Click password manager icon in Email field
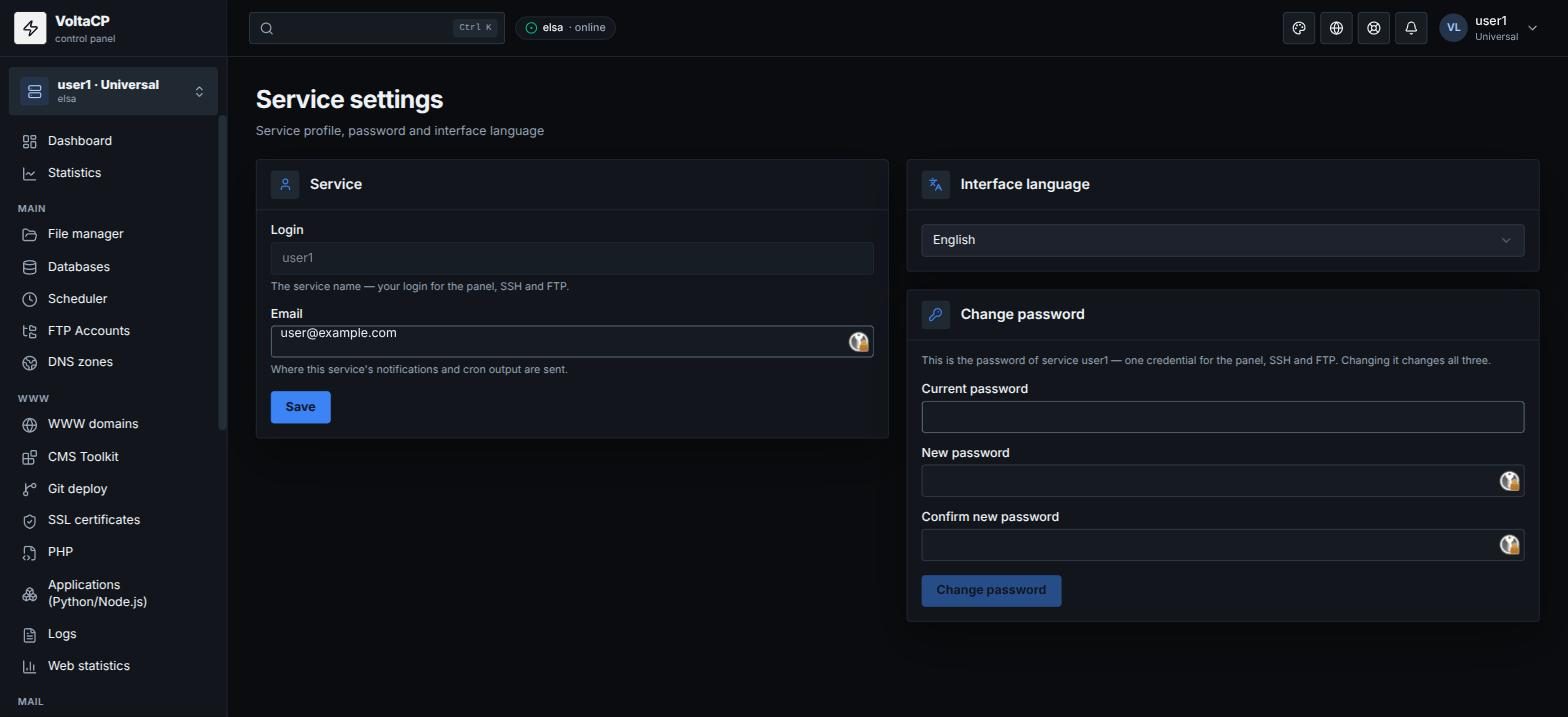Viewport: 1568px width, 717px height. click(x=859, y=342)
